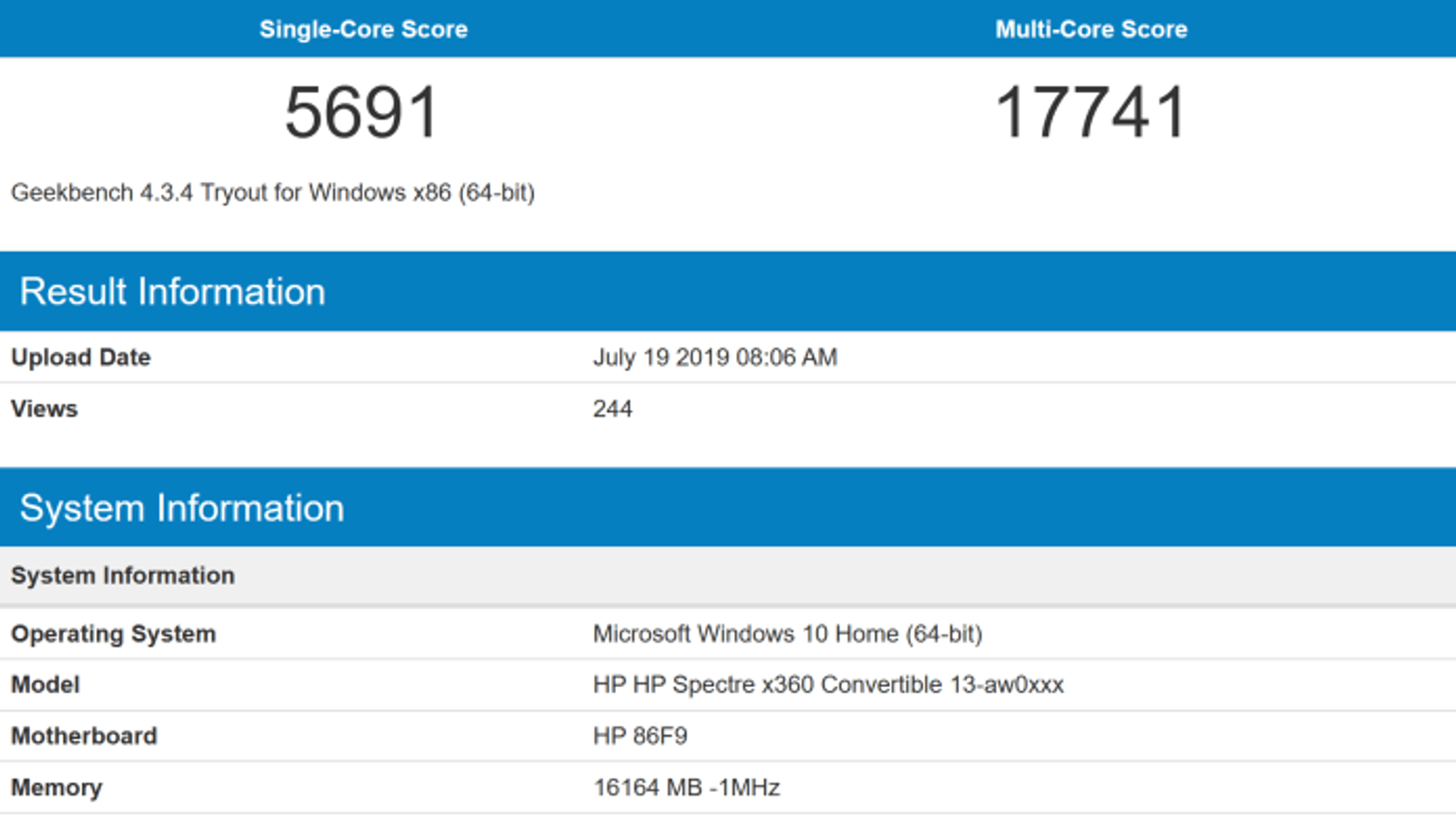Screen dimensions: 1456x819
Task: Click the Result Information section header
Action: [728, 291]
